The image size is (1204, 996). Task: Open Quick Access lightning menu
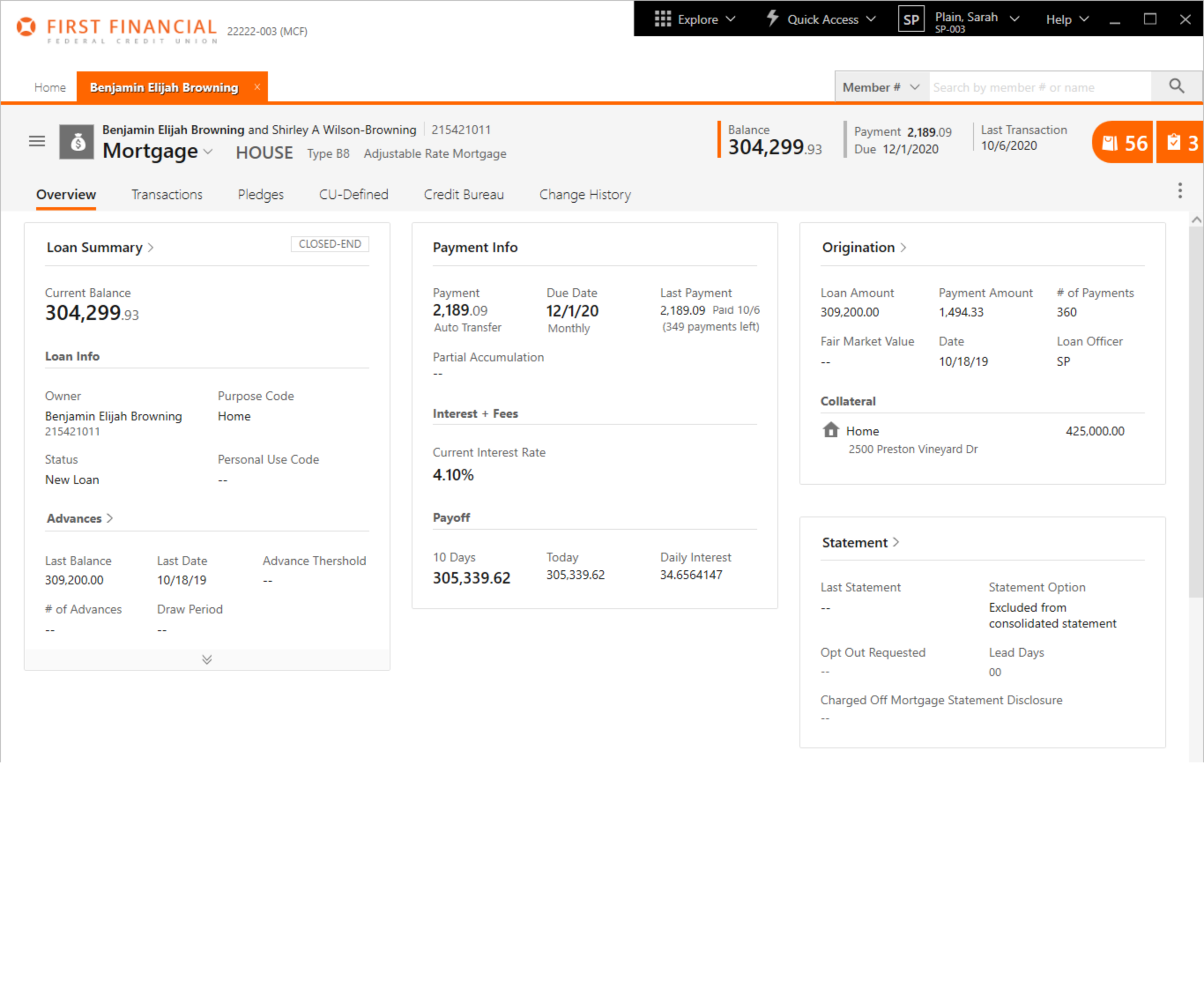pyautogui.click(x=821, y=19)
